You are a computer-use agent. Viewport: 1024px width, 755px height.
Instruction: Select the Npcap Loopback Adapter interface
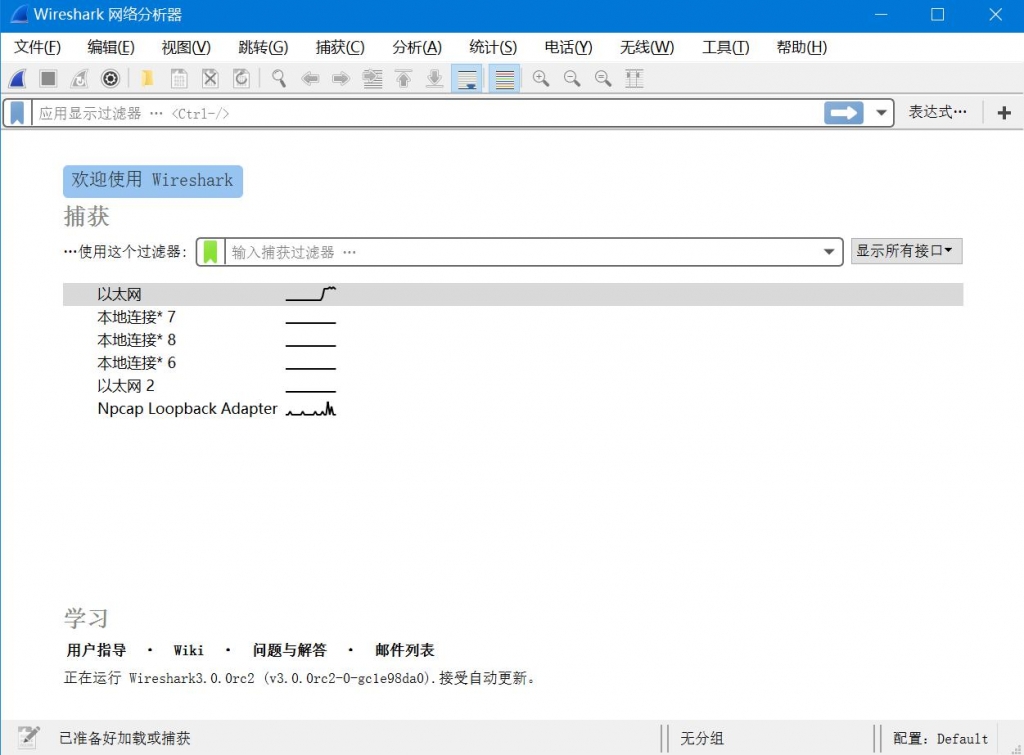click(x=513, y=409)
